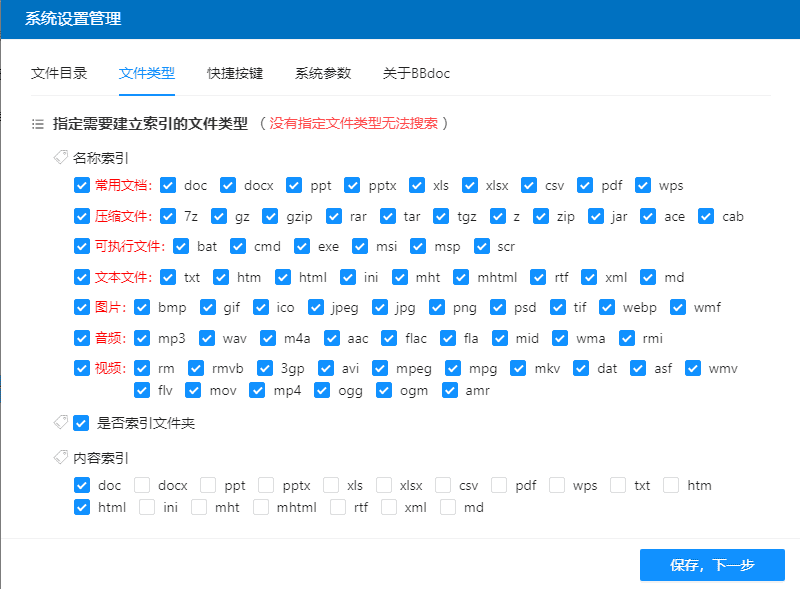Uncheck the 7z checkbox
This screenshot has height=589, width=800.
(168, 216)
